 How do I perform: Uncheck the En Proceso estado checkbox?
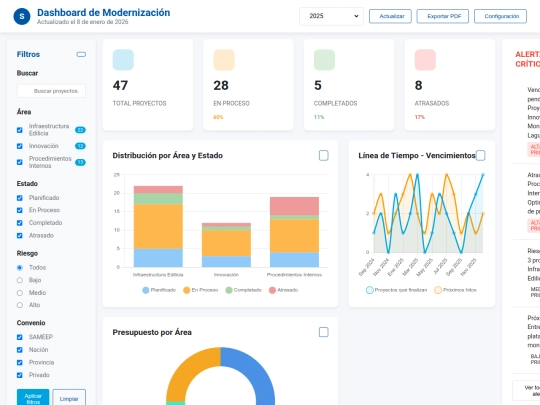pyautogui.click(x=20, y=210)
